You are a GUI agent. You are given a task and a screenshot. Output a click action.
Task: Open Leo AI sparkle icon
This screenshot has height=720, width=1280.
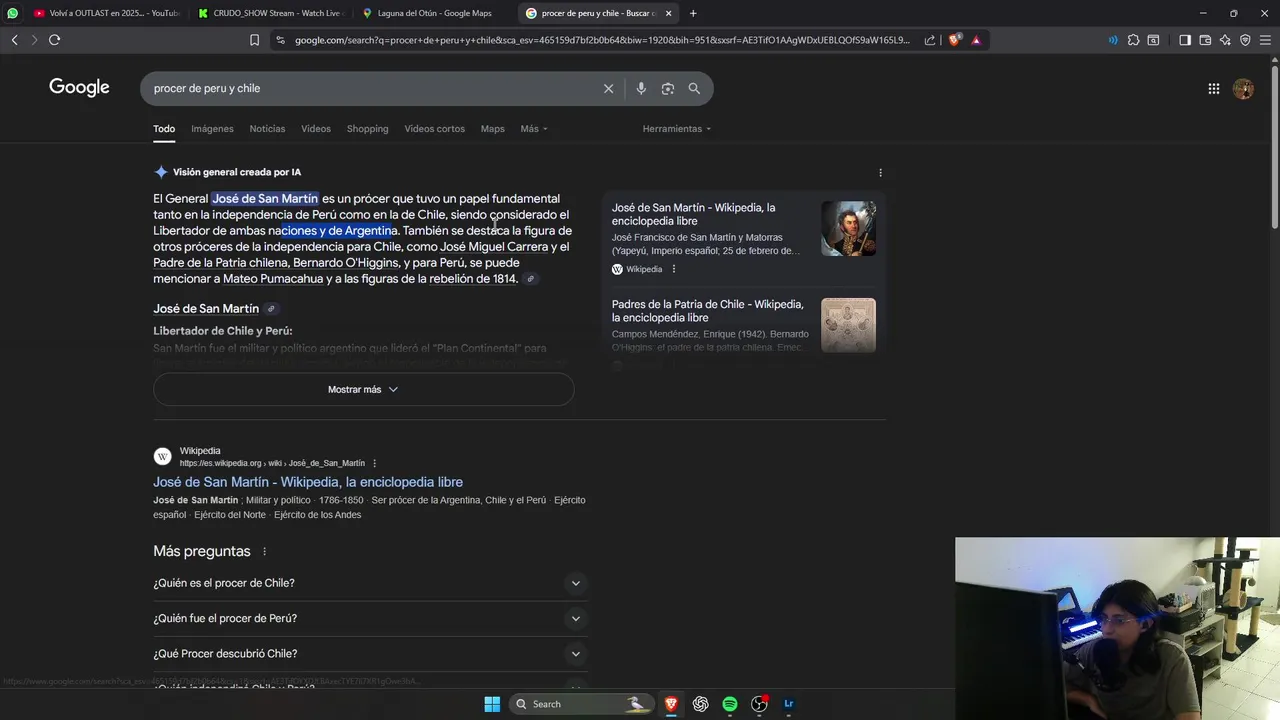pyautogui.click(x=1225, y=40)
